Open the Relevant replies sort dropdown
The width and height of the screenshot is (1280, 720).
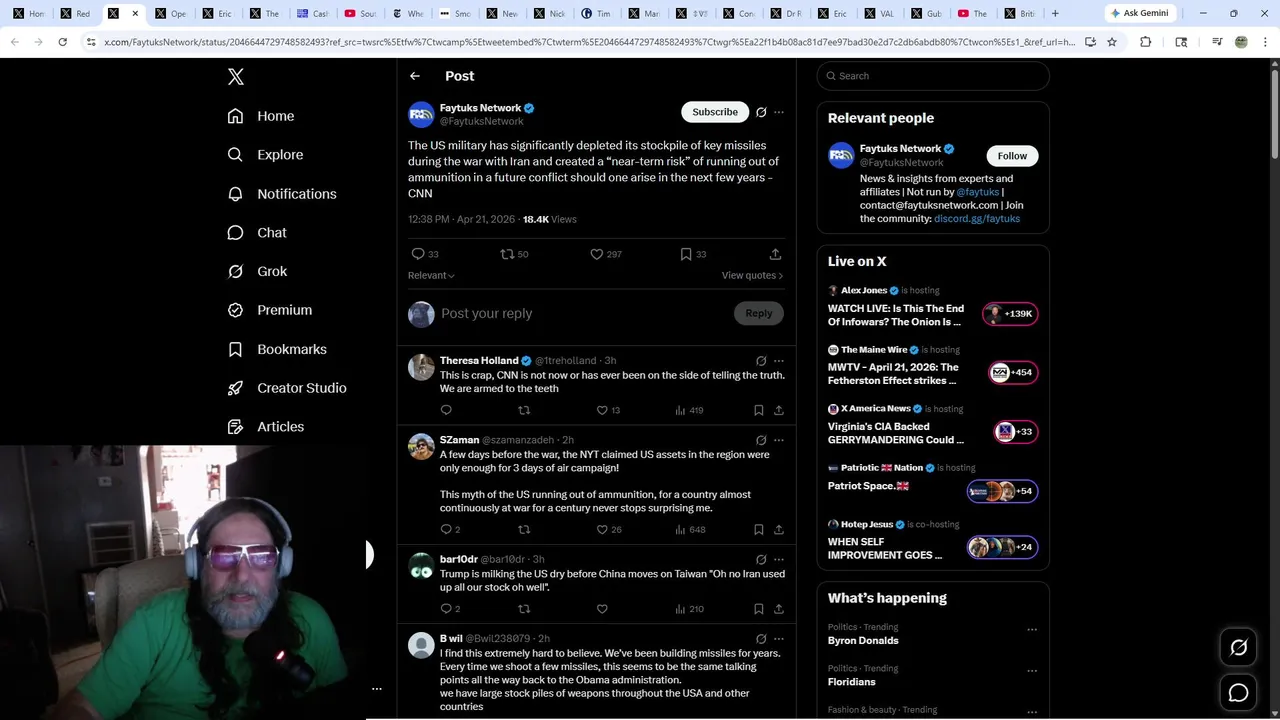(431, 275)
